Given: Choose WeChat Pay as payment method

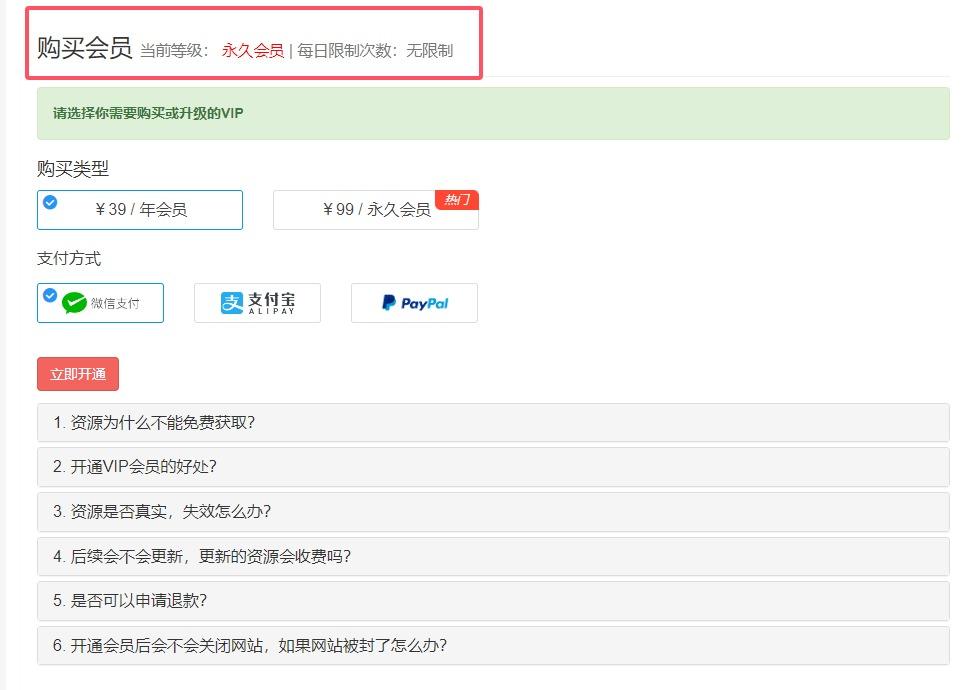Looking at the screenshot, I should [100, 303].
